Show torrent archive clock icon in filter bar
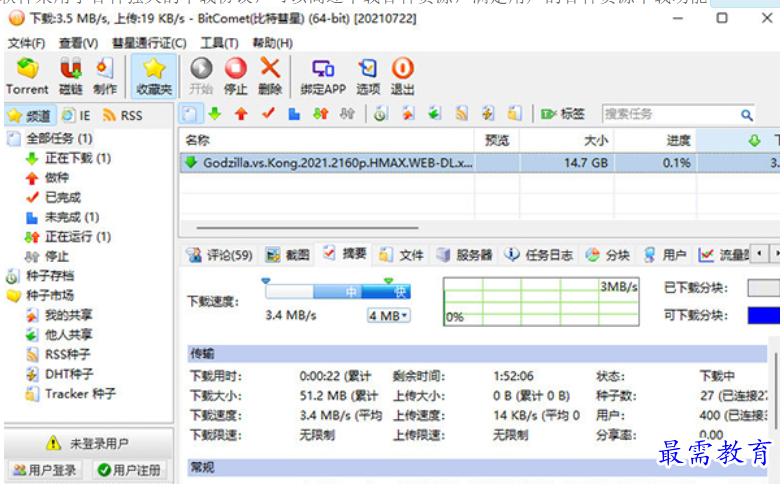This screenshot has width=780, height=484. (x=381, y=114)
